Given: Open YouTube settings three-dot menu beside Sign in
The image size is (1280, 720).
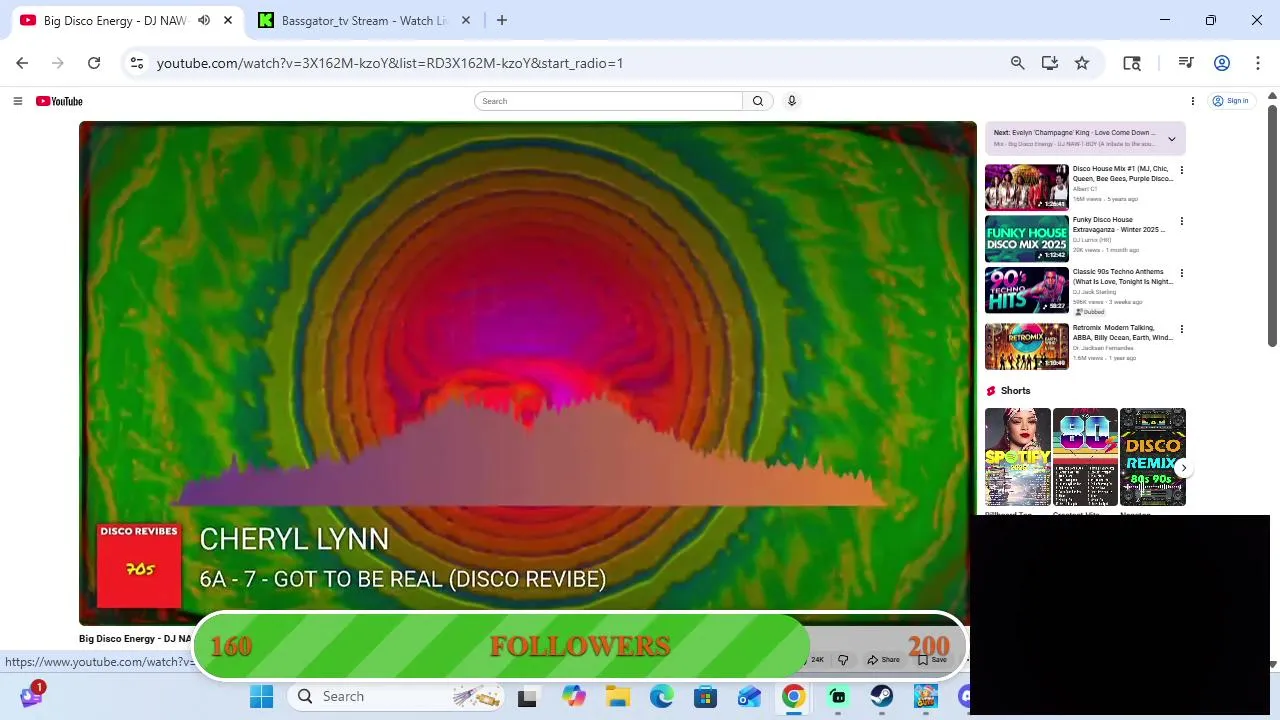Looking at the screenshot, I should [1192, 101].
